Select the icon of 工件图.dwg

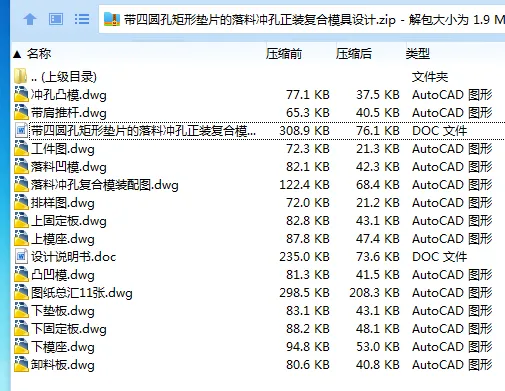[x=21, y=148]
